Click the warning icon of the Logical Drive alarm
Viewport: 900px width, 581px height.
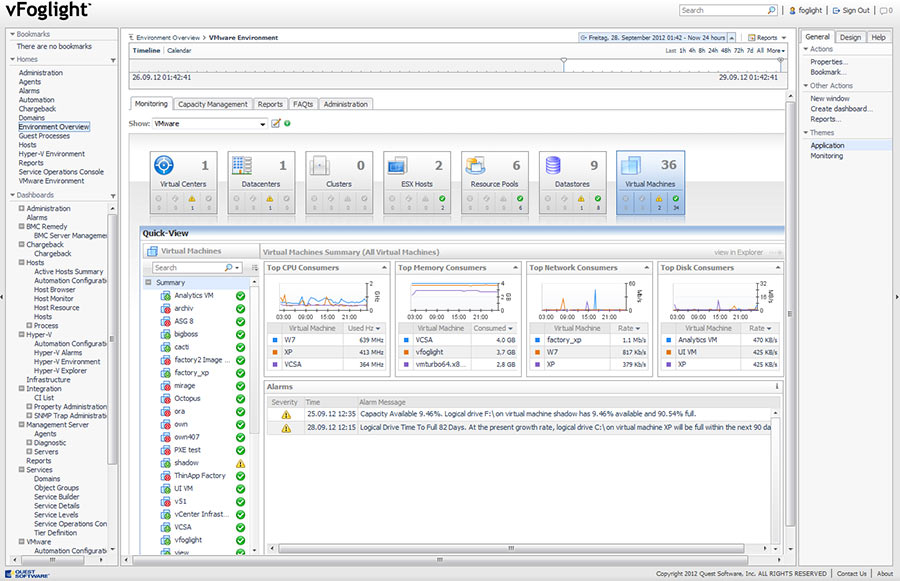[286, 428]
